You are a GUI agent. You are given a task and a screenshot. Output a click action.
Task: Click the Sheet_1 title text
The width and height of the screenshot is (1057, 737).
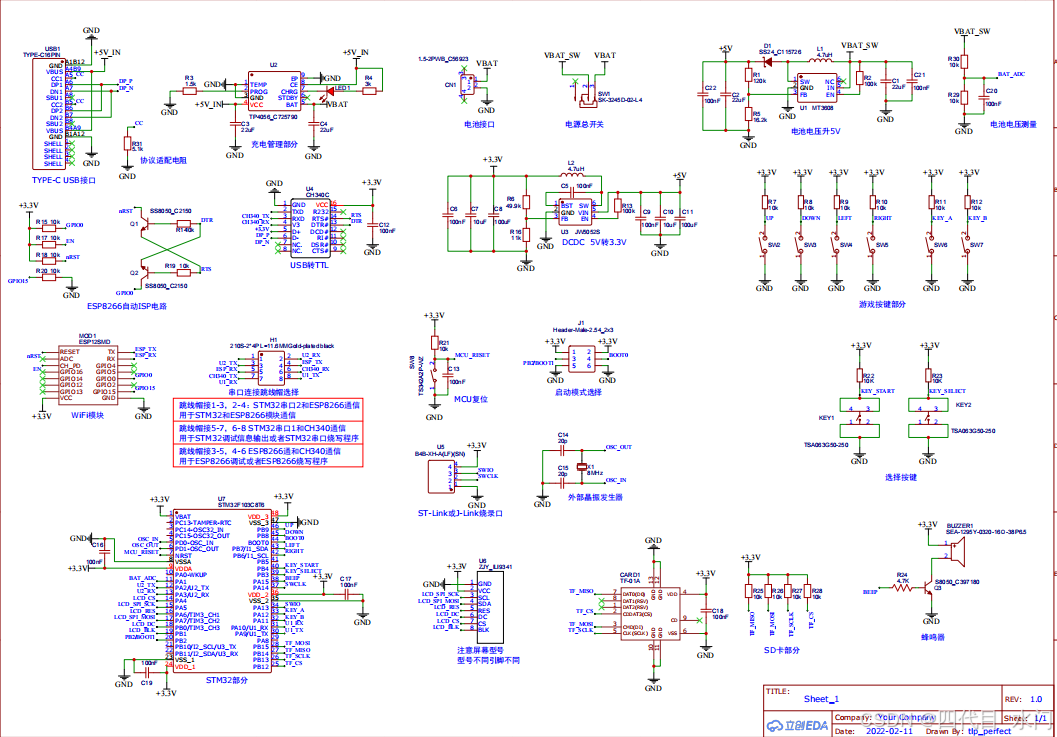(x=821, y=699)
